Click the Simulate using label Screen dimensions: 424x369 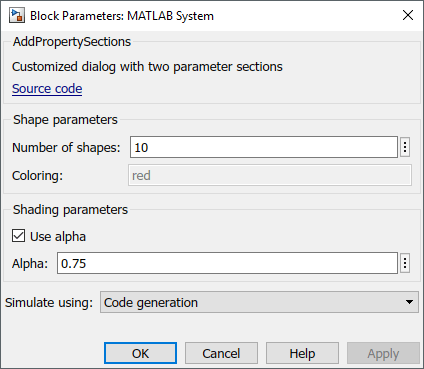(x=49, y=303)
